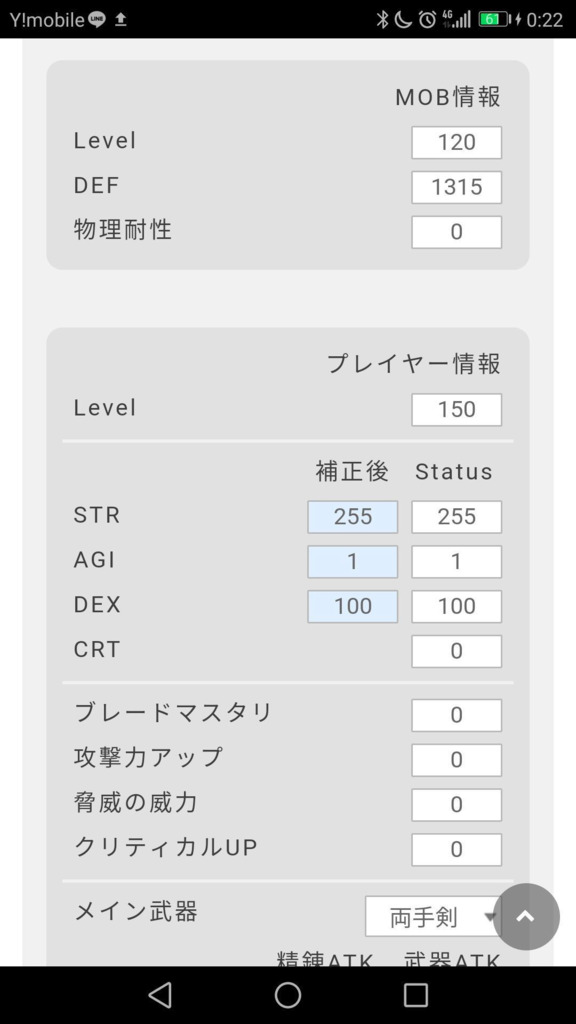Screen dimensions: 576x1024
Task: Tap the LINE notification icon in status bar
Action: [x=97, y=20]
